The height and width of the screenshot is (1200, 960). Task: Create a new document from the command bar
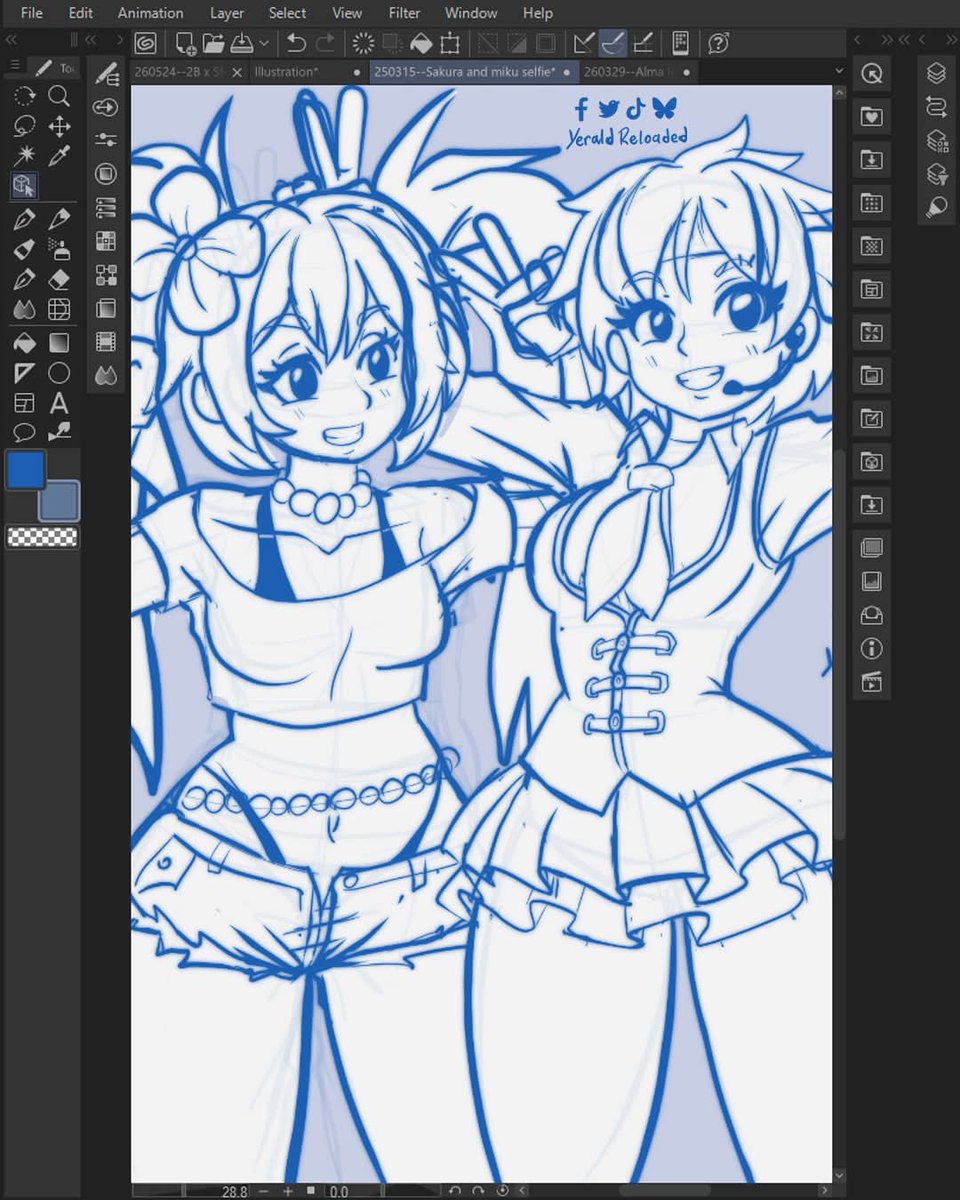(185, 43)
